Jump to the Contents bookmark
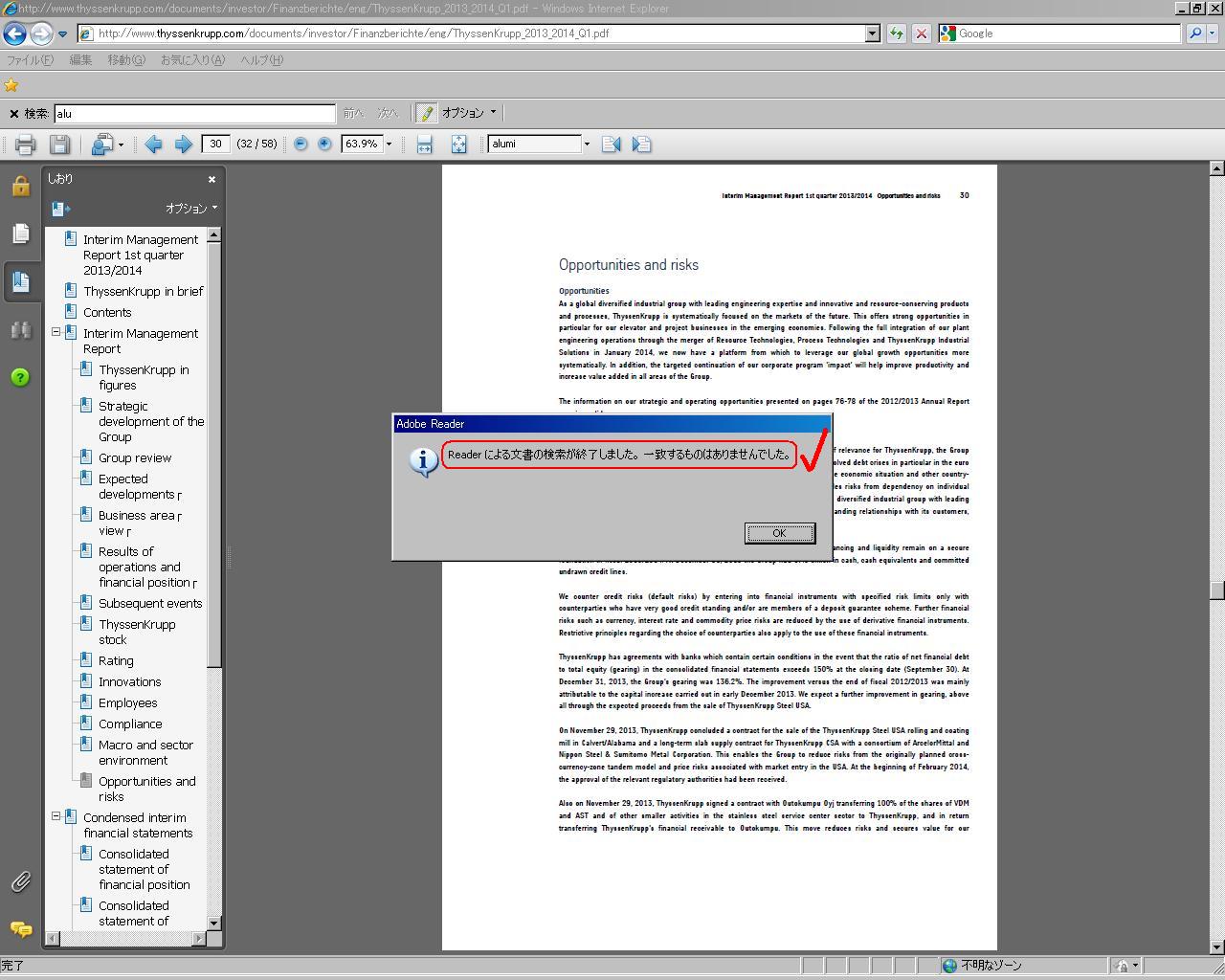Screen dimensions: 1225x980 point(107,312)
